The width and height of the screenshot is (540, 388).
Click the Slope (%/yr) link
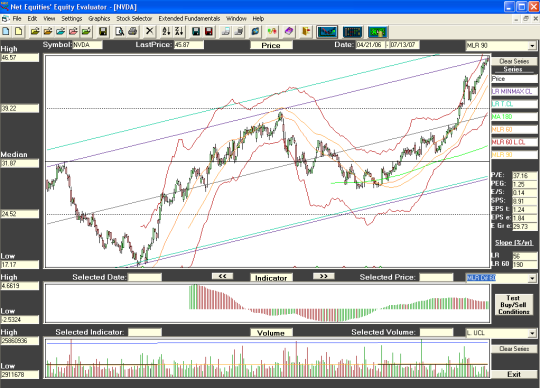pos(514,242)
